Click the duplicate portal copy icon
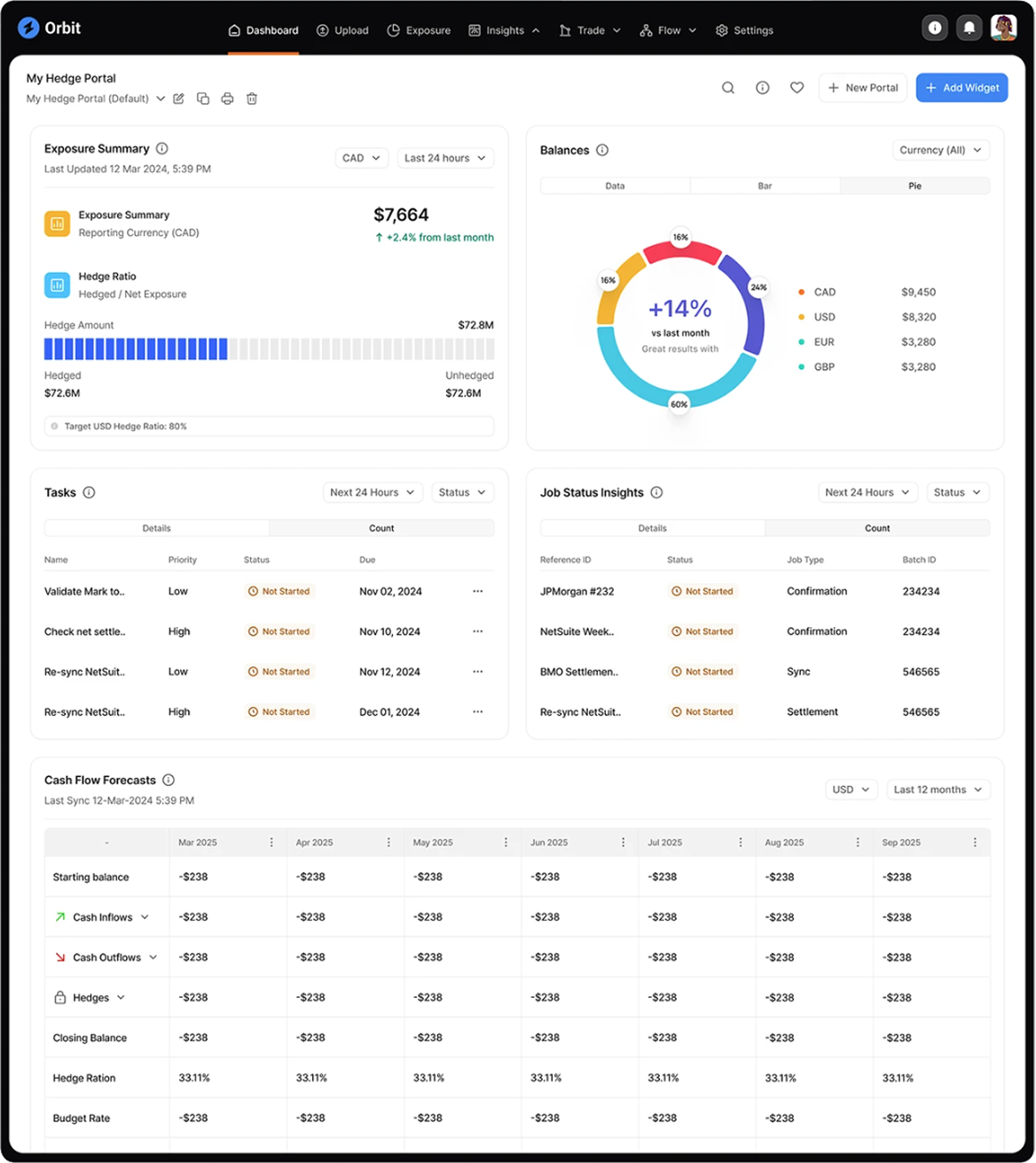This screenshot has height=1163, width=1036. (203, 98)
